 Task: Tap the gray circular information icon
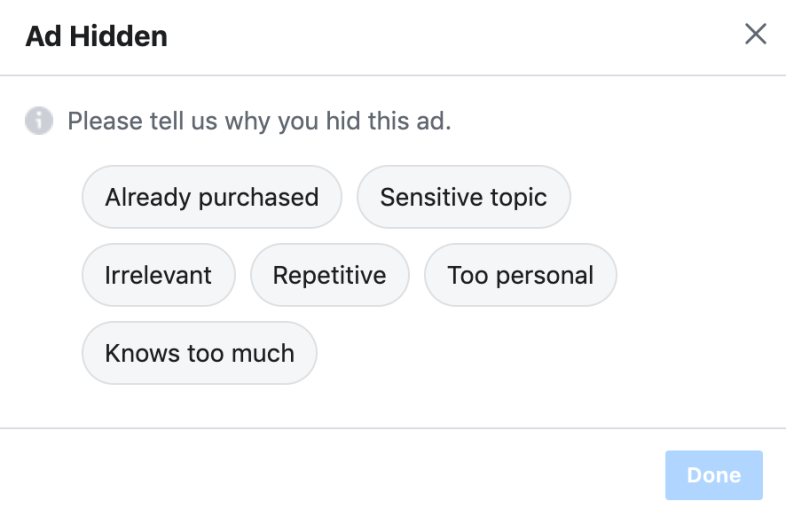point(39,121)
